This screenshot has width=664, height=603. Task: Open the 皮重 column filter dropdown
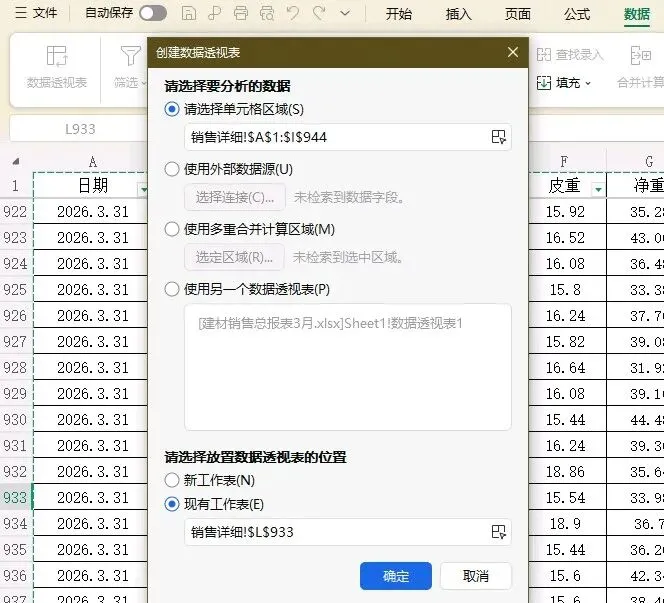[x=598, y=189]
